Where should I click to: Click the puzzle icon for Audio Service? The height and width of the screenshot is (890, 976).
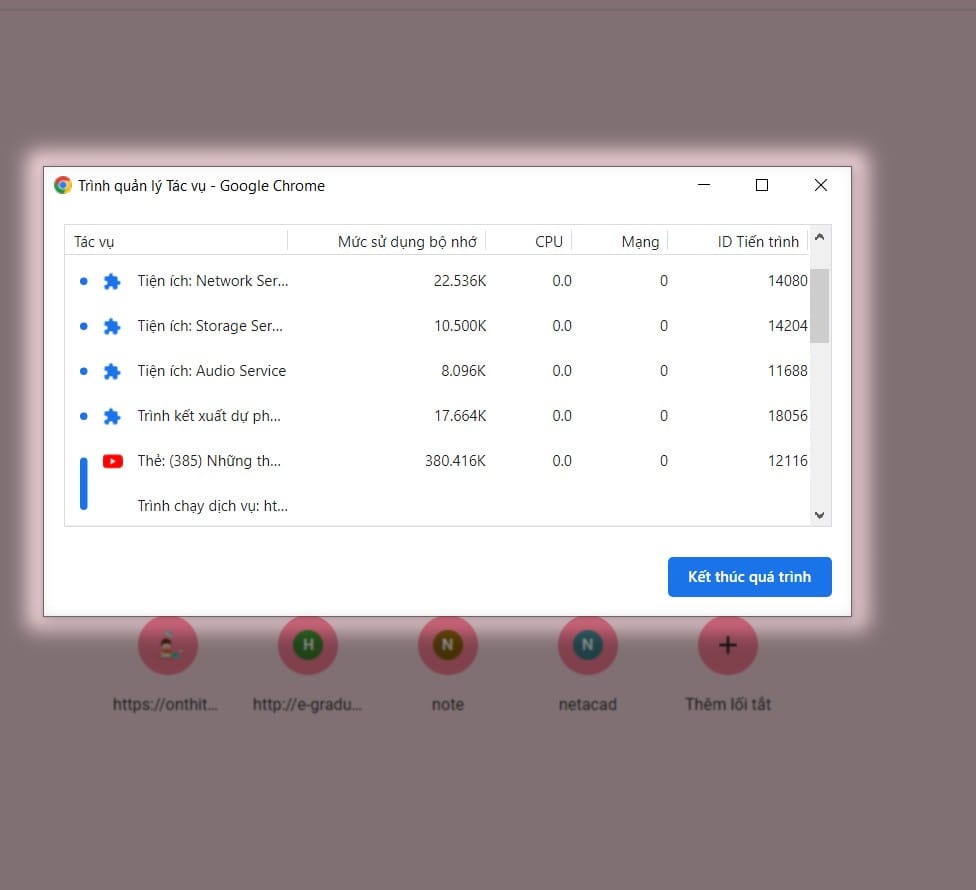coord(112,372)
